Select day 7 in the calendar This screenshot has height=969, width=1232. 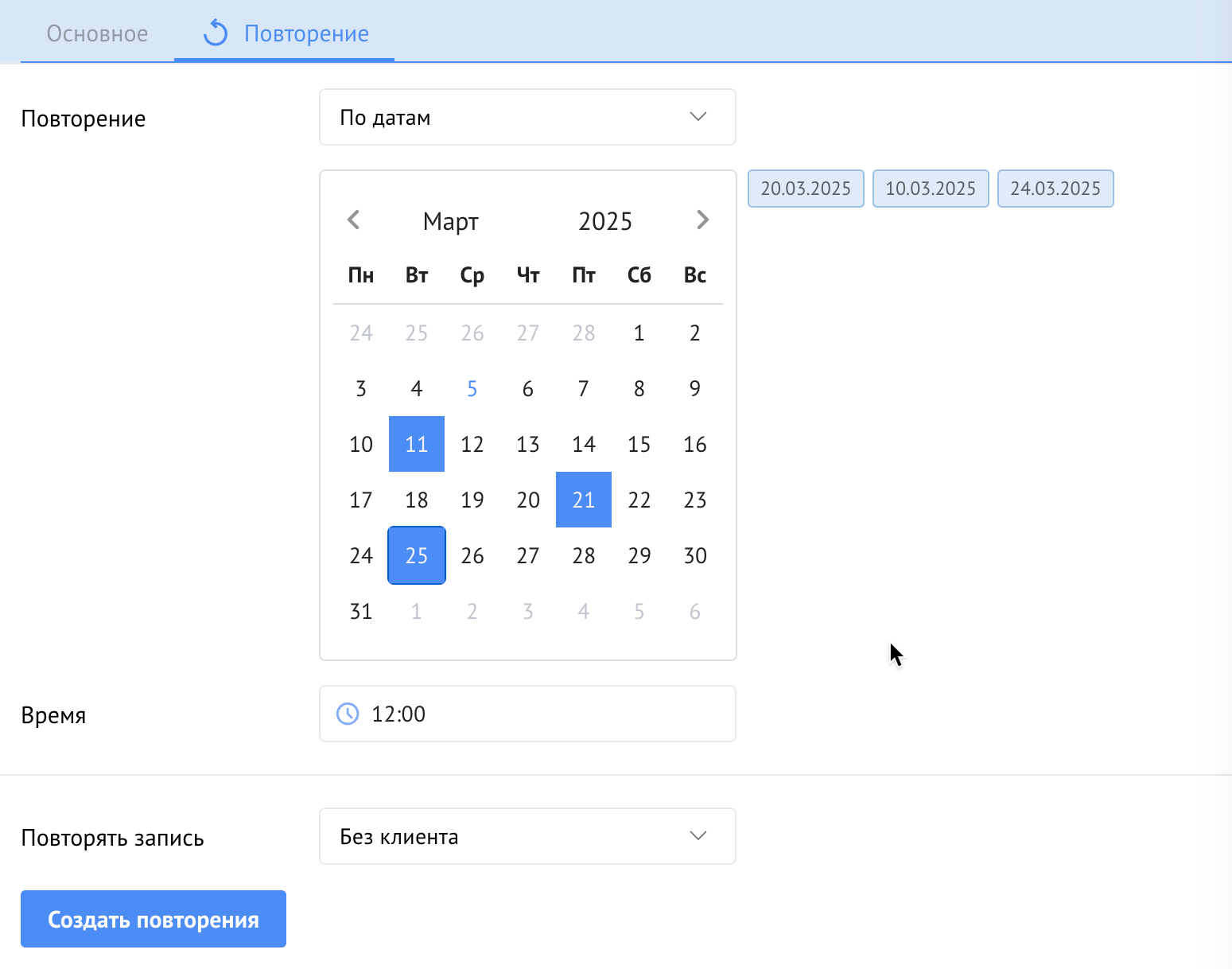tap(584, 388)
